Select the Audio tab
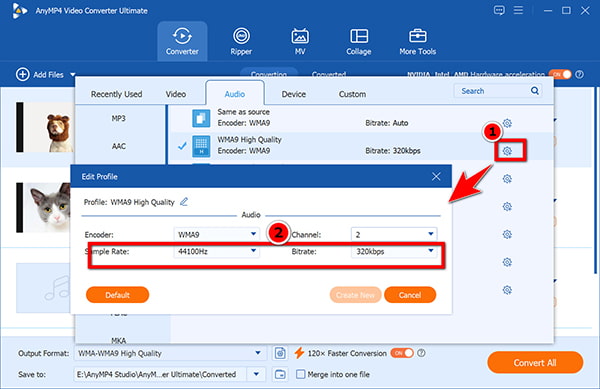Screen dimensions: 600x389 pos(235,93)
